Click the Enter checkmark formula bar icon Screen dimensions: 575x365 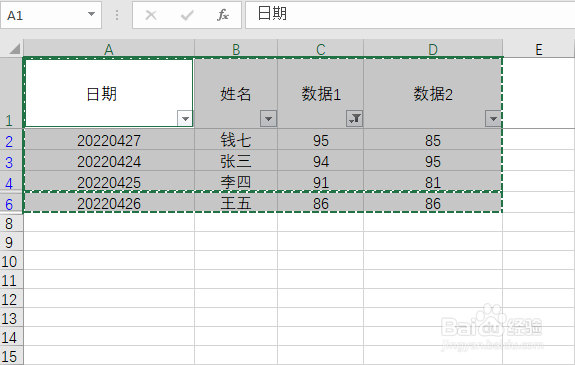pos(187,15)
